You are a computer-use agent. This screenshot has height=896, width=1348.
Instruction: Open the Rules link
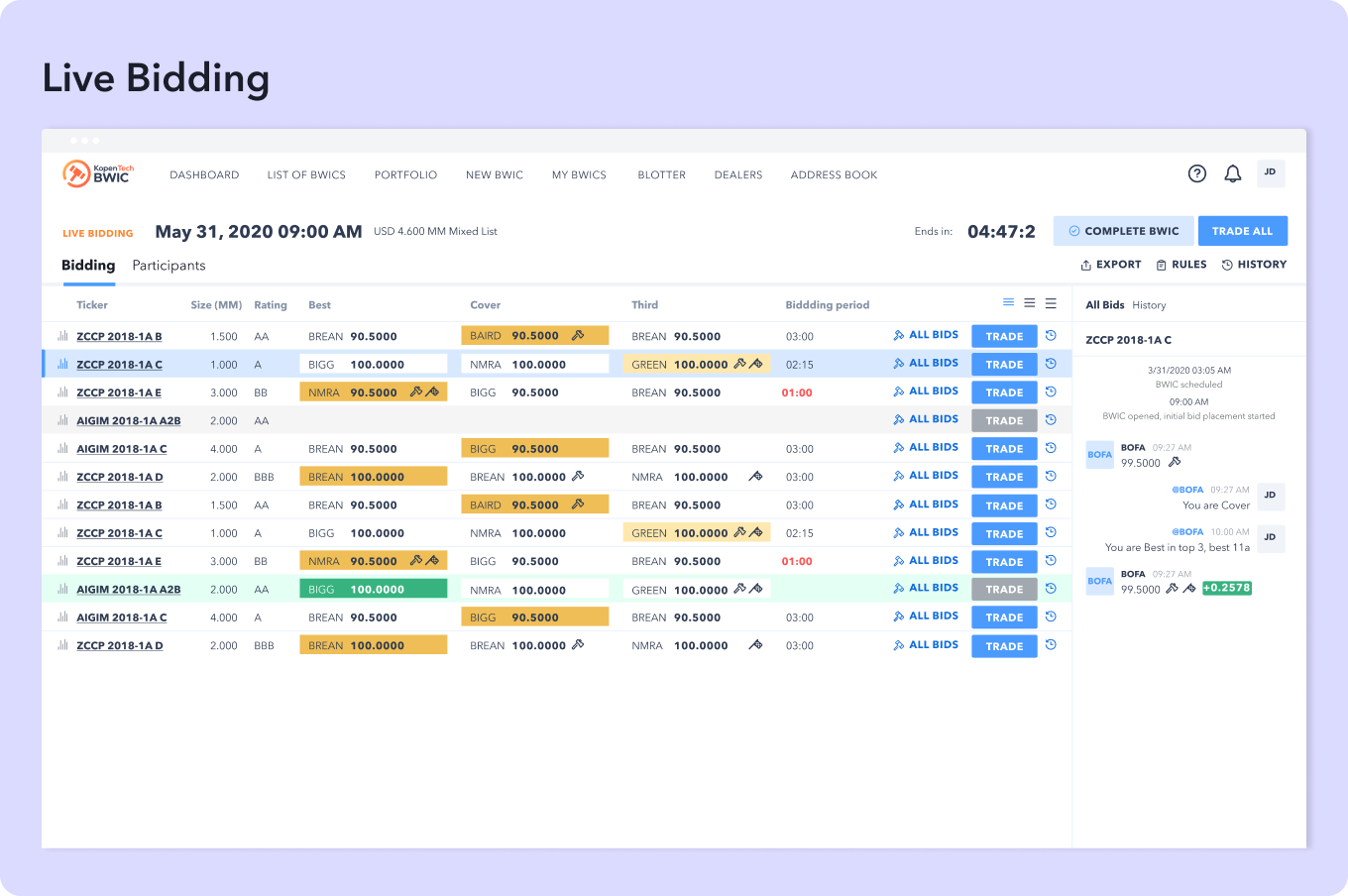(x=1181, y=265)
